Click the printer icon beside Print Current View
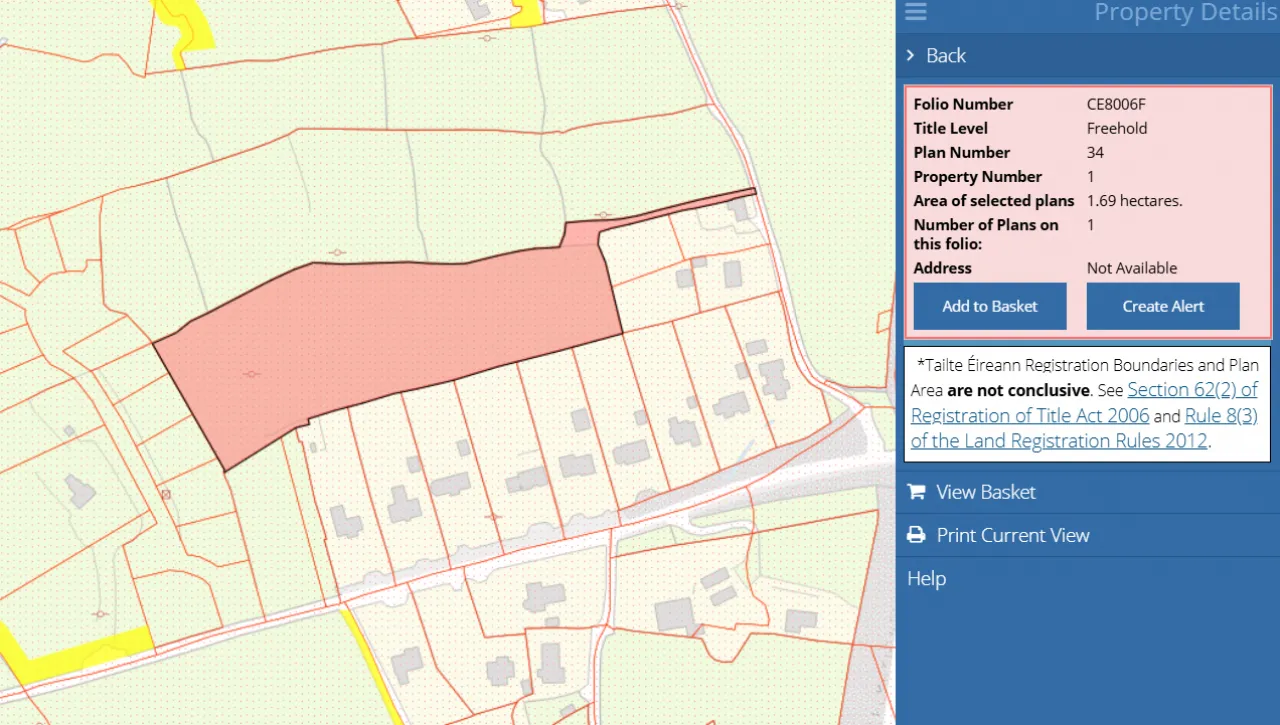This screenshot has height=725, width=1280. [x=915, y=535]
